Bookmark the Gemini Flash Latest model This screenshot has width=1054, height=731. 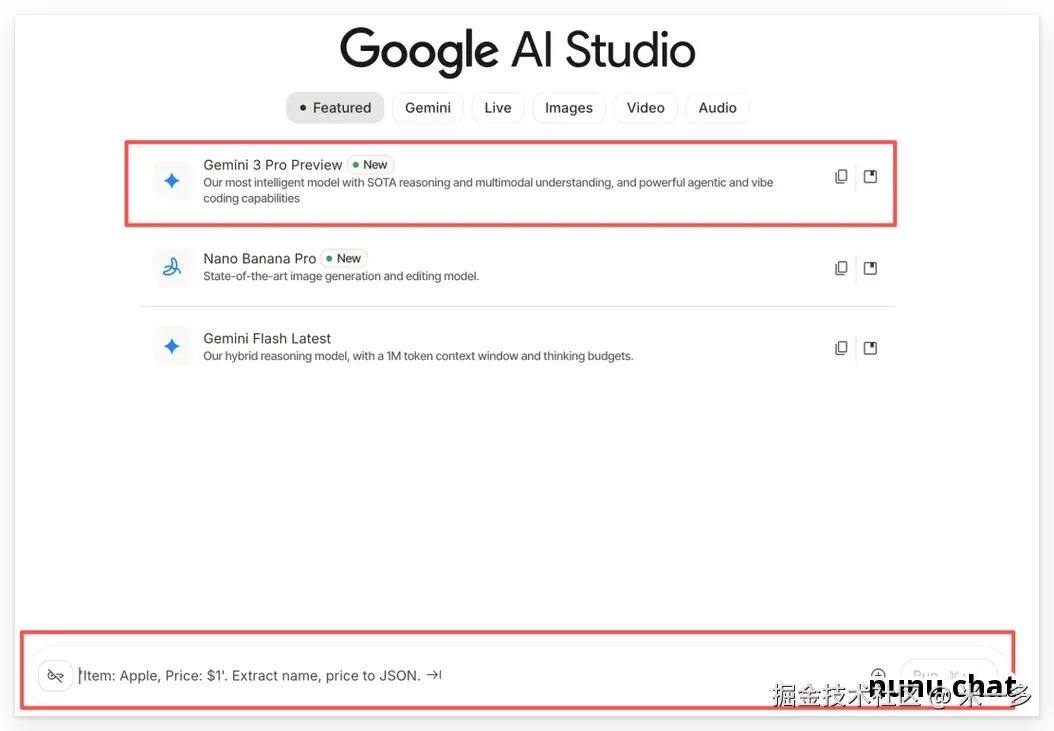click(x=870, y=347)
